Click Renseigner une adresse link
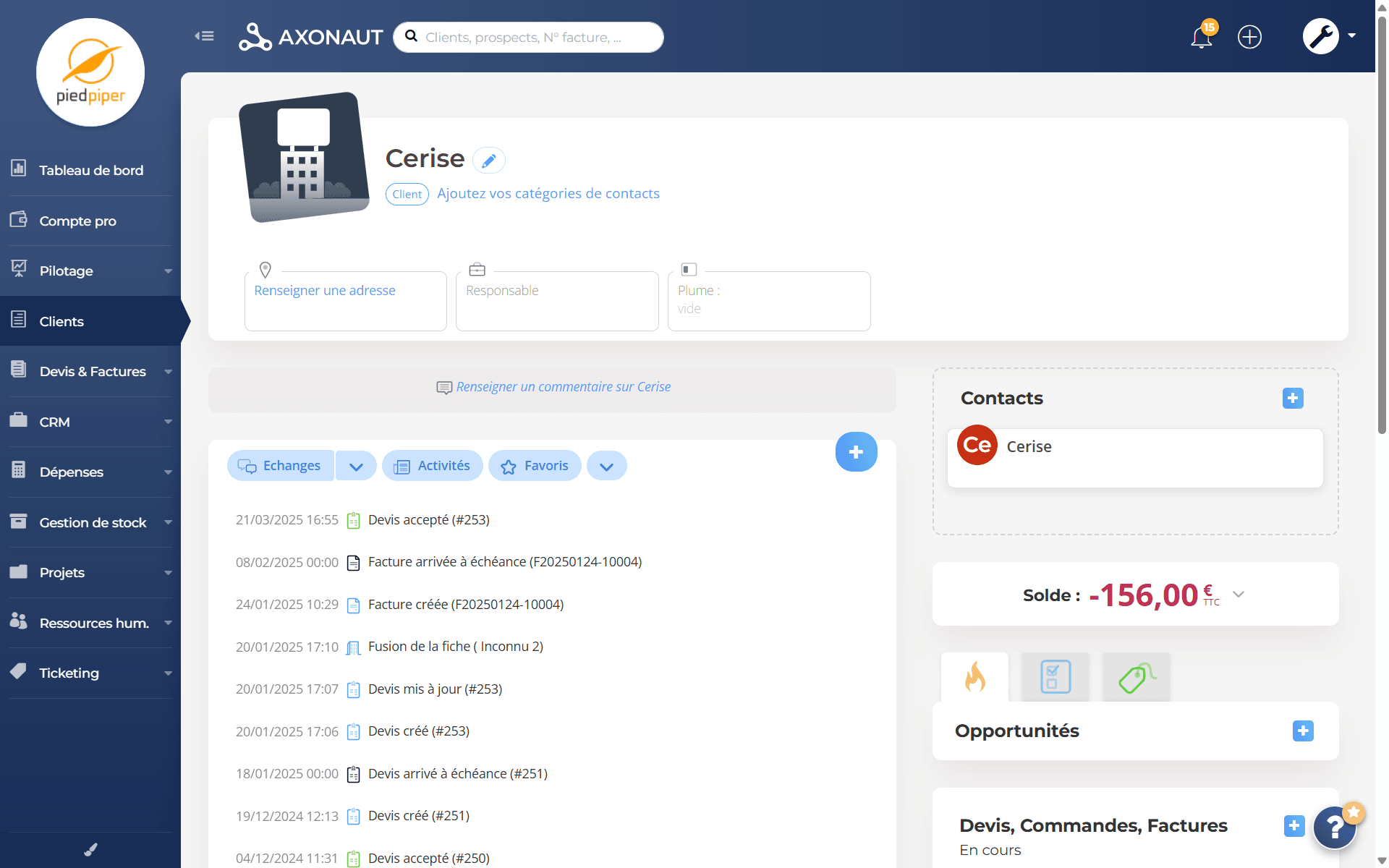 tap(325, 290)
